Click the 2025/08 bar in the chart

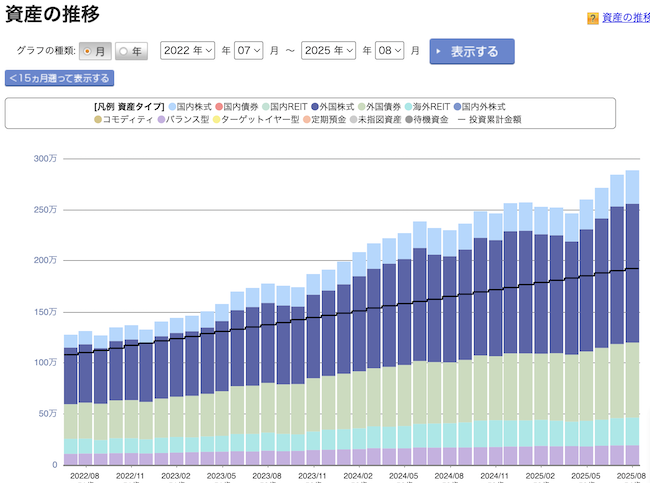click(632, 320)
